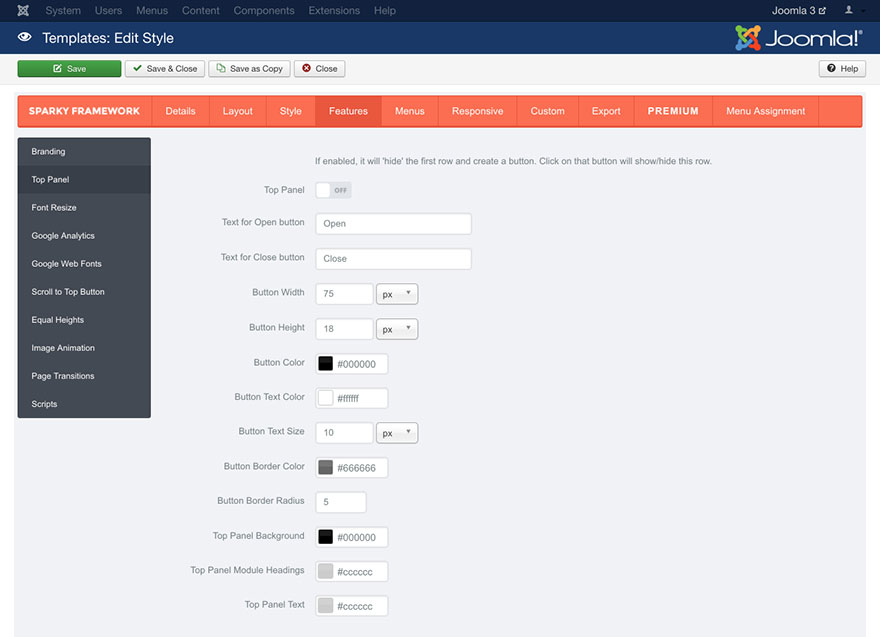Open the Button Height unit dropdown
Viewport: 880px width, 637px height.
point(397,329)
